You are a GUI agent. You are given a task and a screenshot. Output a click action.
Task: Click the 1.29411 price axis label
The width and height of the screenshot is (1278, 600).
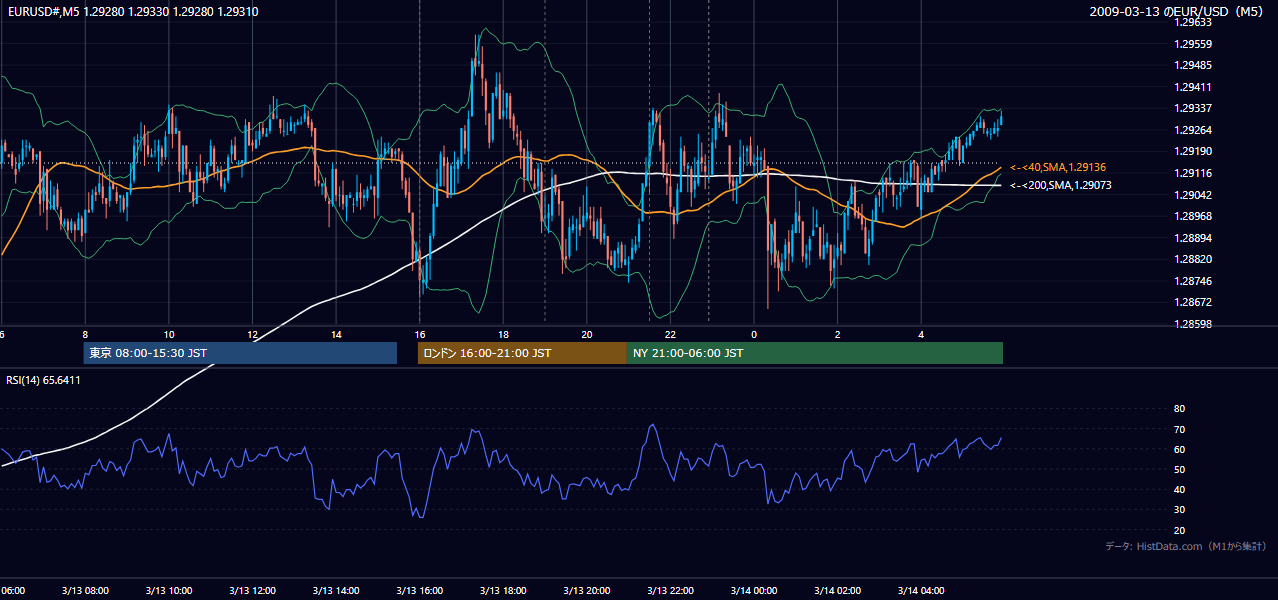[x=1192, y=87]
